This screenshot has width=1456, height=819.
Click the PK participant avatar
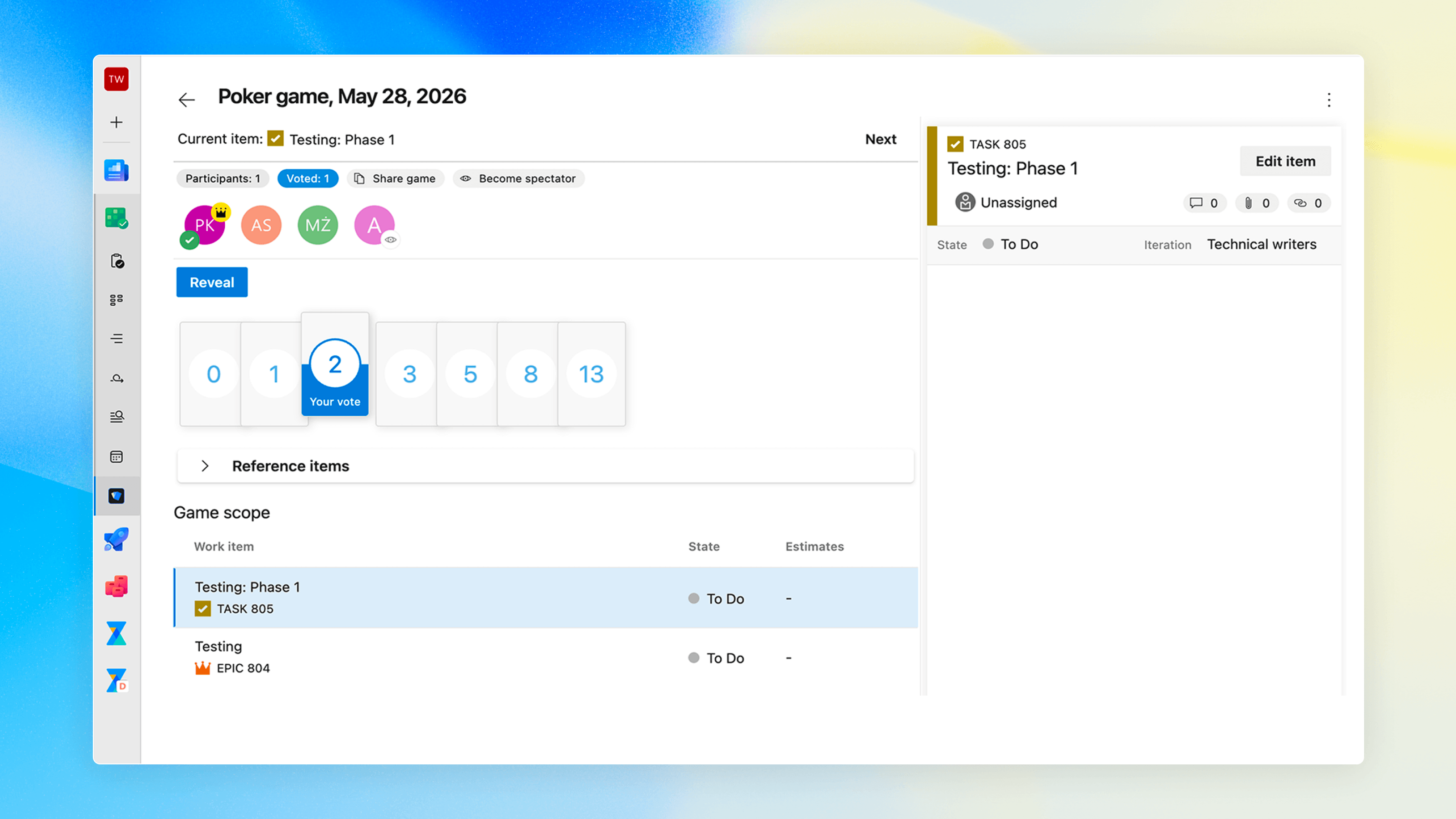[205, 225]
